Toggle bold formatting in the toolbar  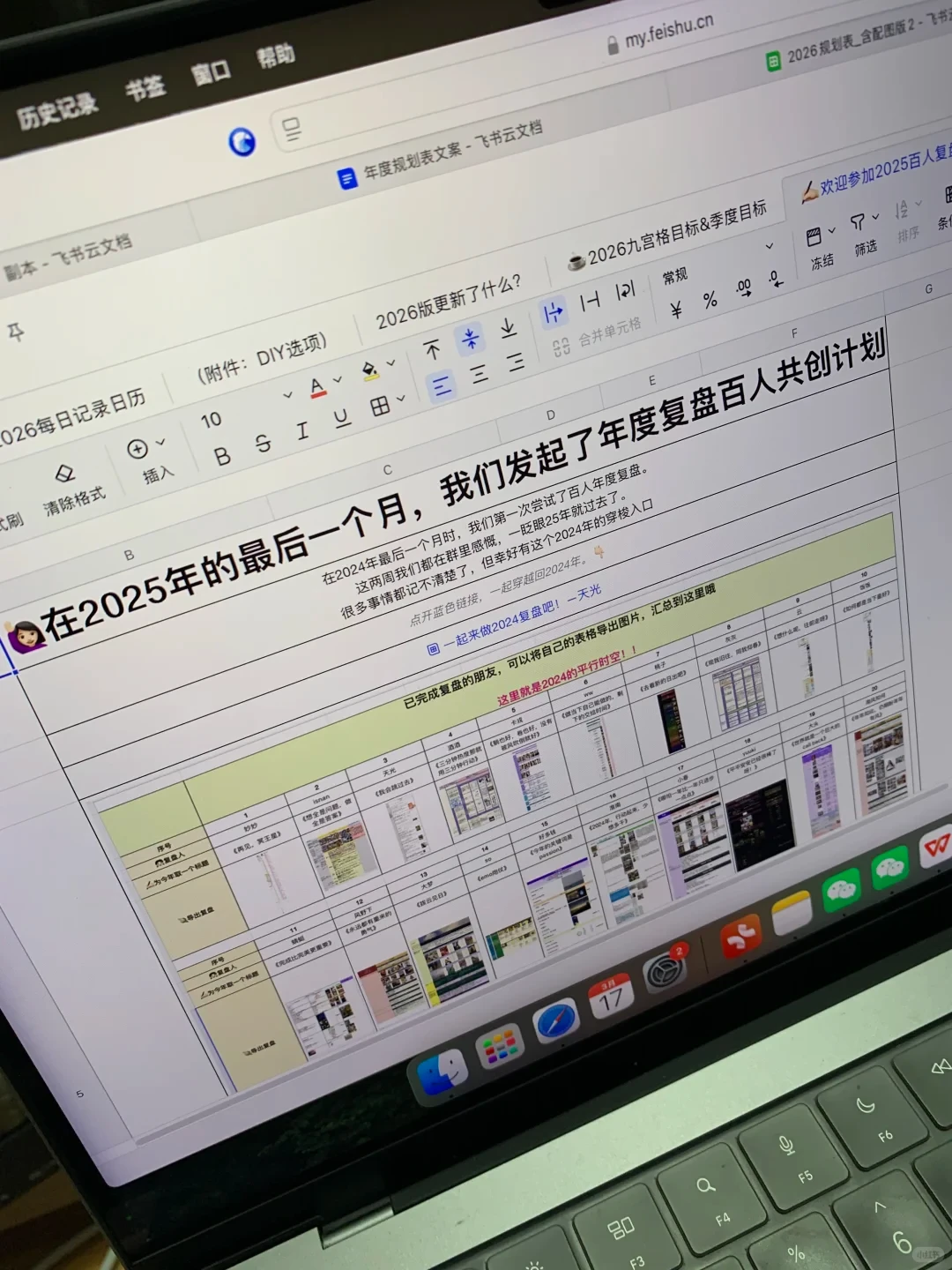click(222, 456)
